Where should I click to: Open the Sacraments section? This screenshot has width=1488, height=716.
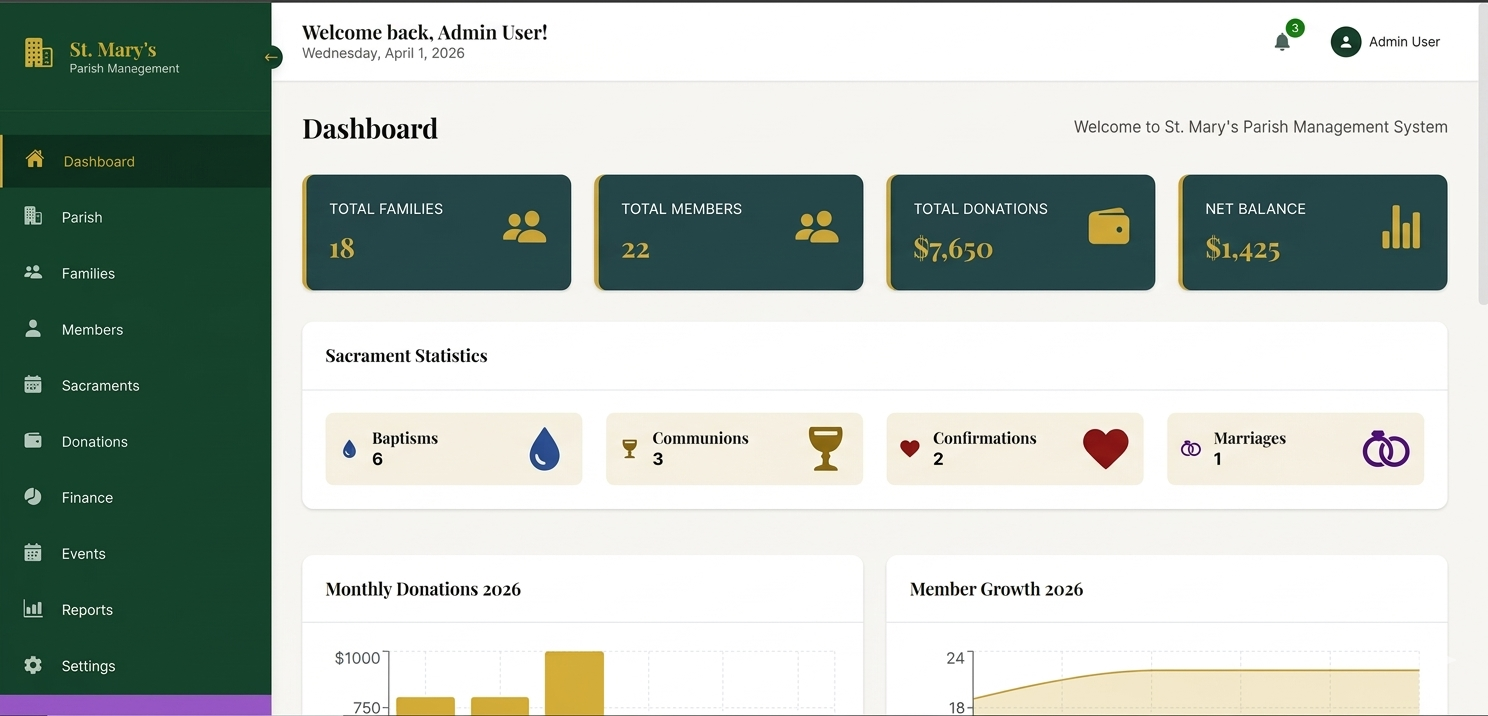(x=100, y=385)
